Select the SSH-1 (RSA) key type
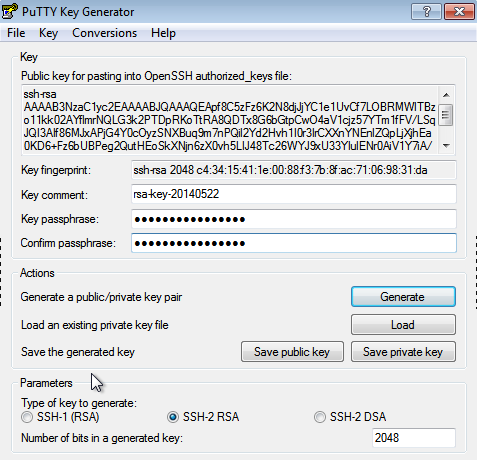The width and height of the screenshot is (477, 460). 27,417
